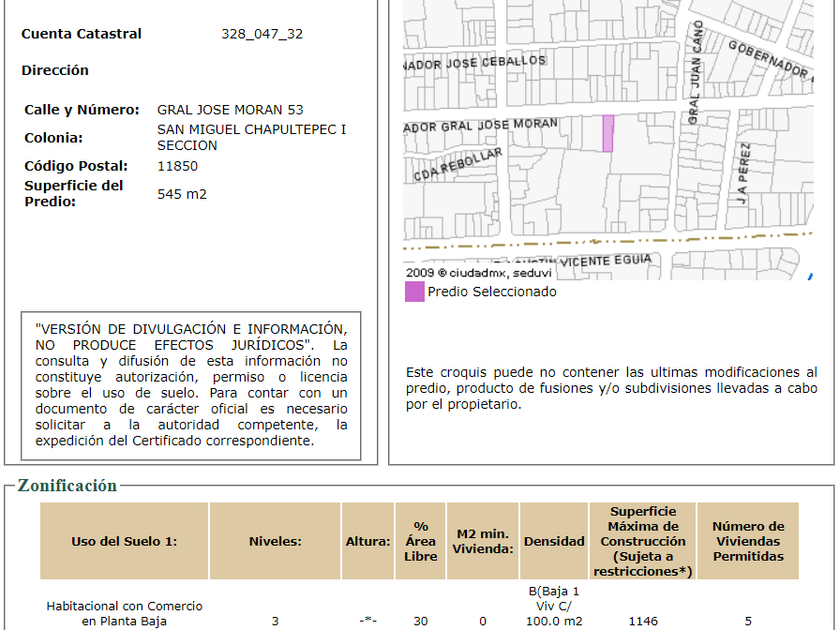Click the legal disclaimer text box

pyautogui.click(x=191, y=384)
